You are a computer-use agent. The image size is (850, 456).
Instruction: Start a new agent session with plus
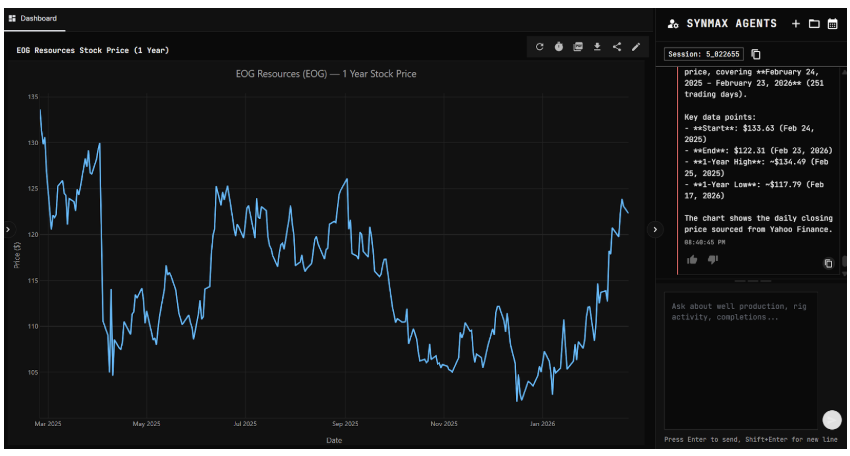click(x=795, y=23)
